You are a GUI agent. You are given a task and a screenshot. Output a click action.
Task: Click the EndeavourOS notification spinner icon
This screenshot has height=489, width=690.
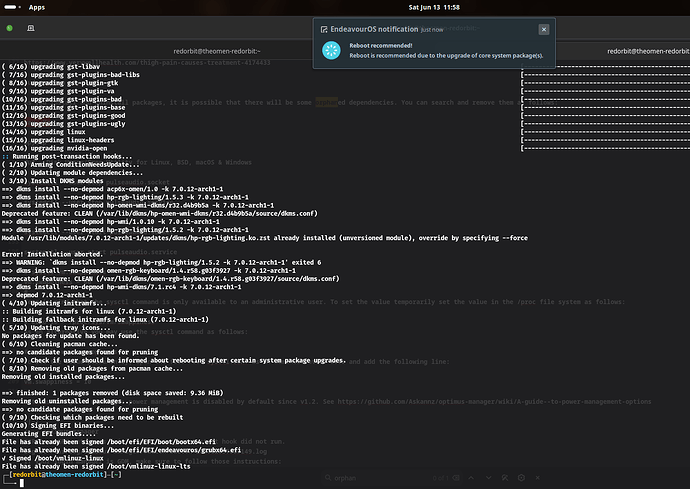click(x=331, y=50)
